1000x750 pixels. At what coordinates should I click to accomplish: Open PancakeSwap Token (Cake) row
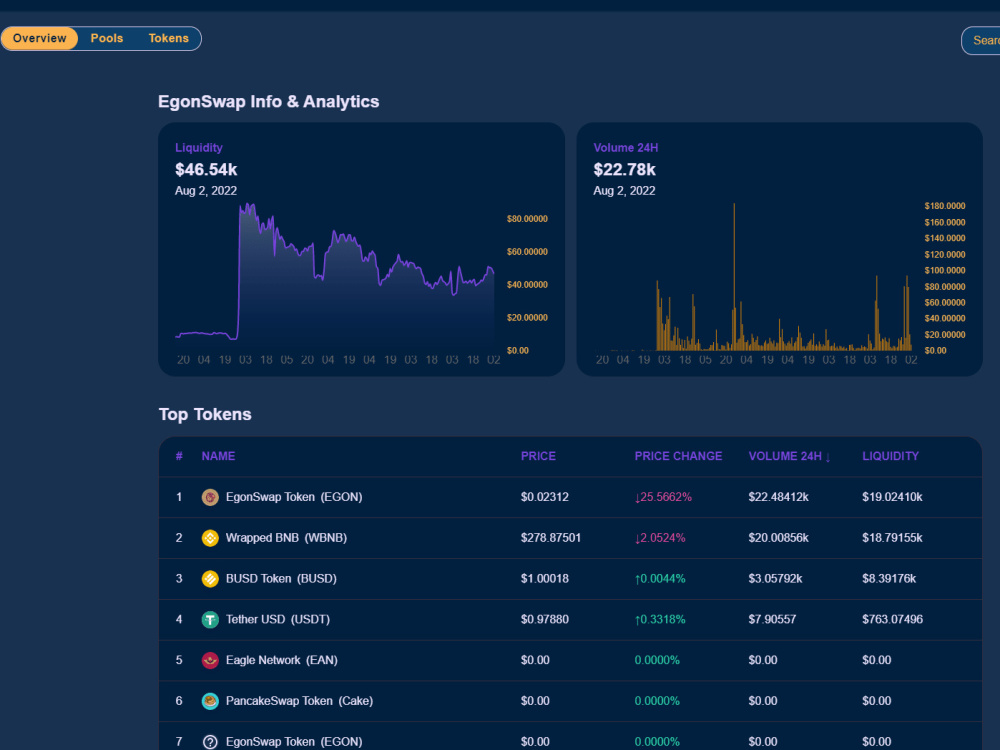click(x=570, y=702)
